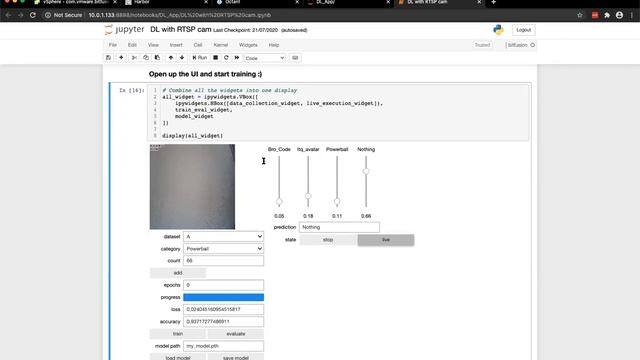
Task: Reload the page in the browser
Action: tap(33, 15)
